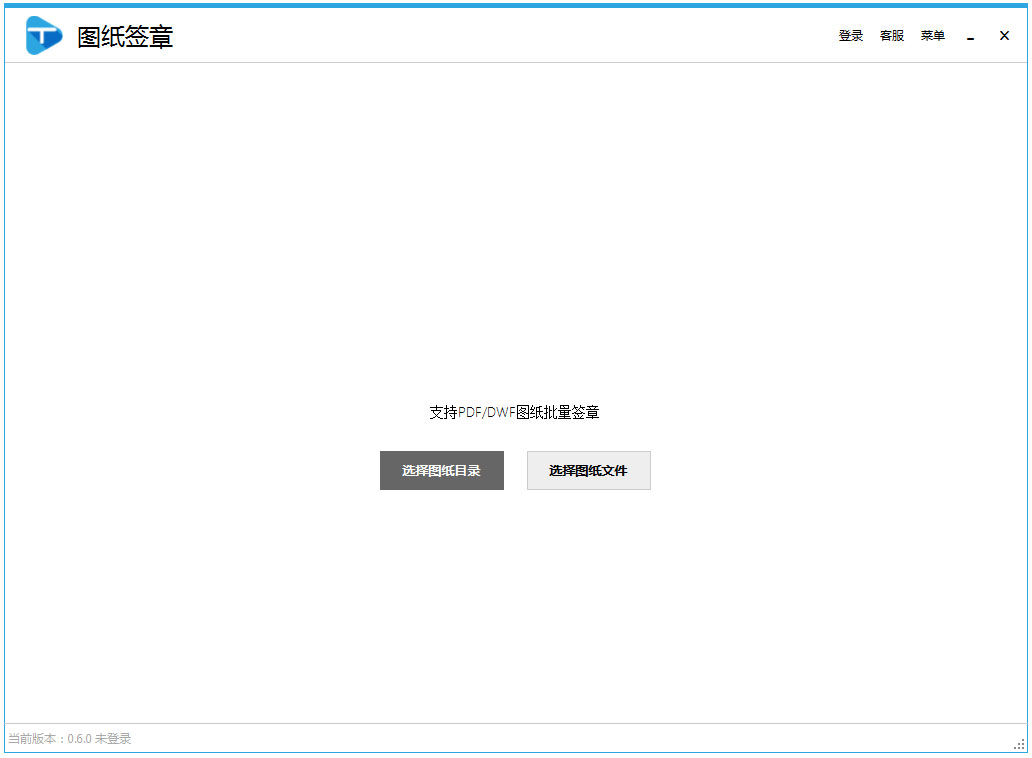Click the empty drawing workspace area
Screen dimensions: 1032x758
(516, 230)
